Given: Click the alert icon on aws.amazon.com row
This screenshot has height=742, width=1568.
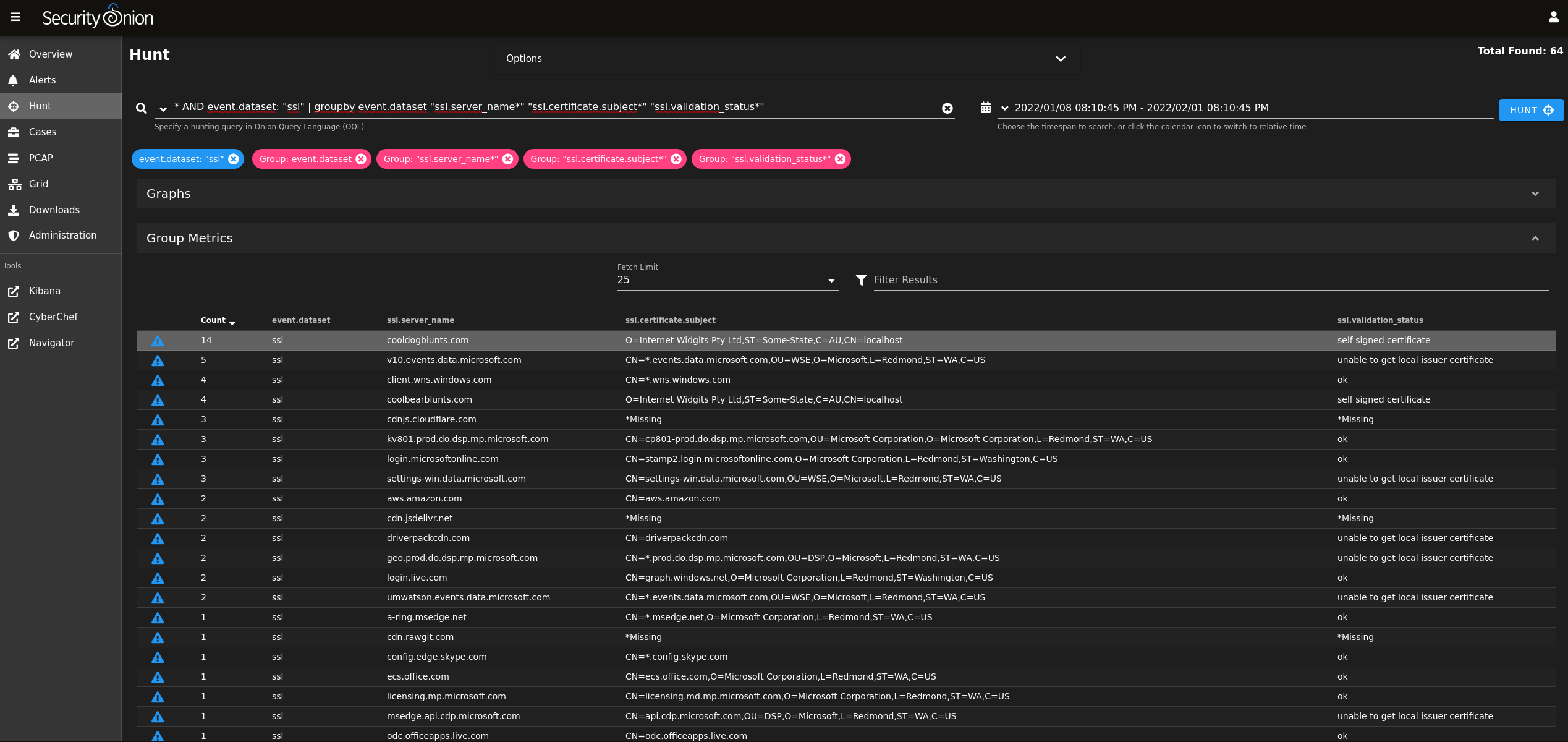Looking at the screenshot, I should click(x=158, y=499).
